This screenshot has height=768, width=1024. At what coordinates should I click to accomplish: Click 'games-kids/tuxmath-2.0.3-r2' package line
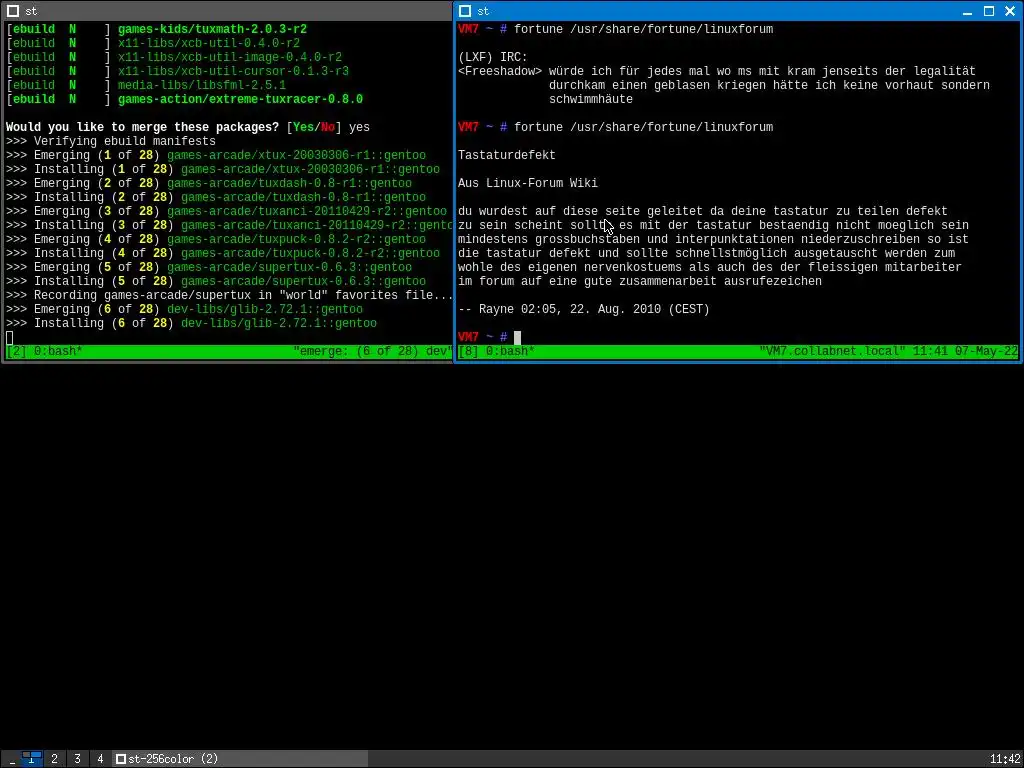[212, 29]
